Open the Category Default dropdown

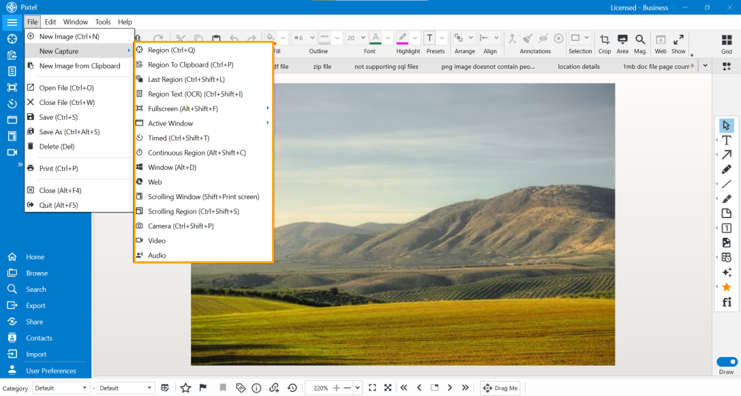[x=60, y=388]
